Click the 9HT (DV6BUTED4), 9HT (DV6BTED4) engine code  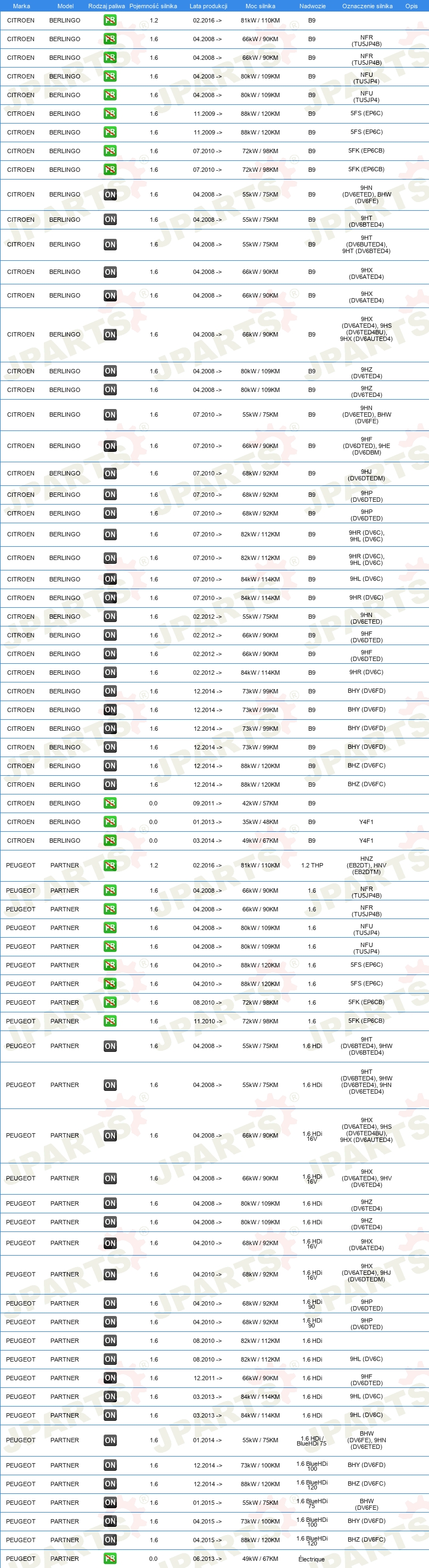[x=366, y=245]
